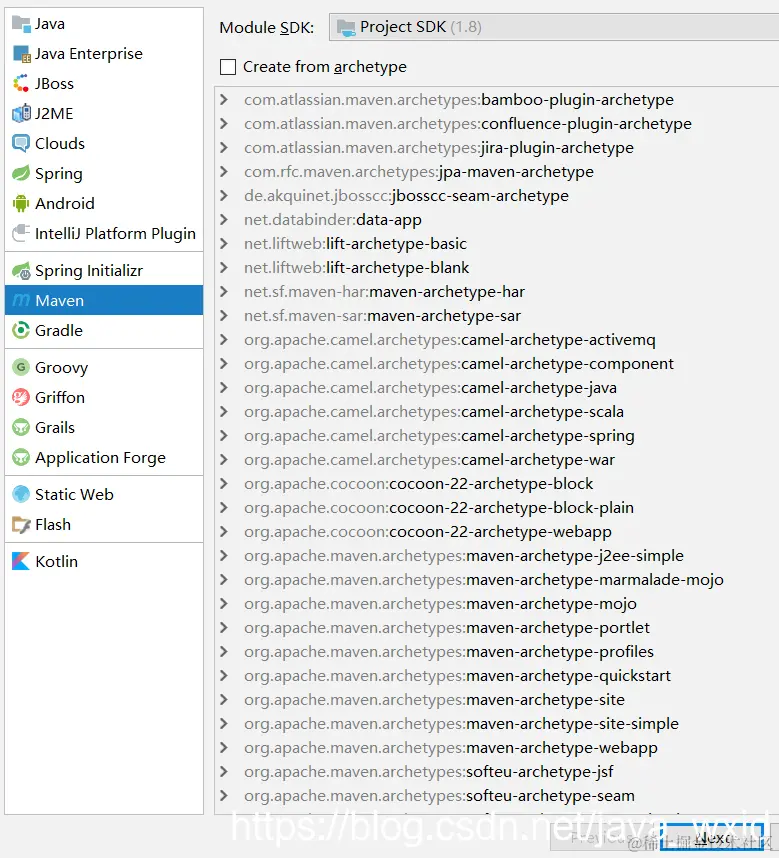Click the Java project type icon
779x858 pixels.
[21, 24]
